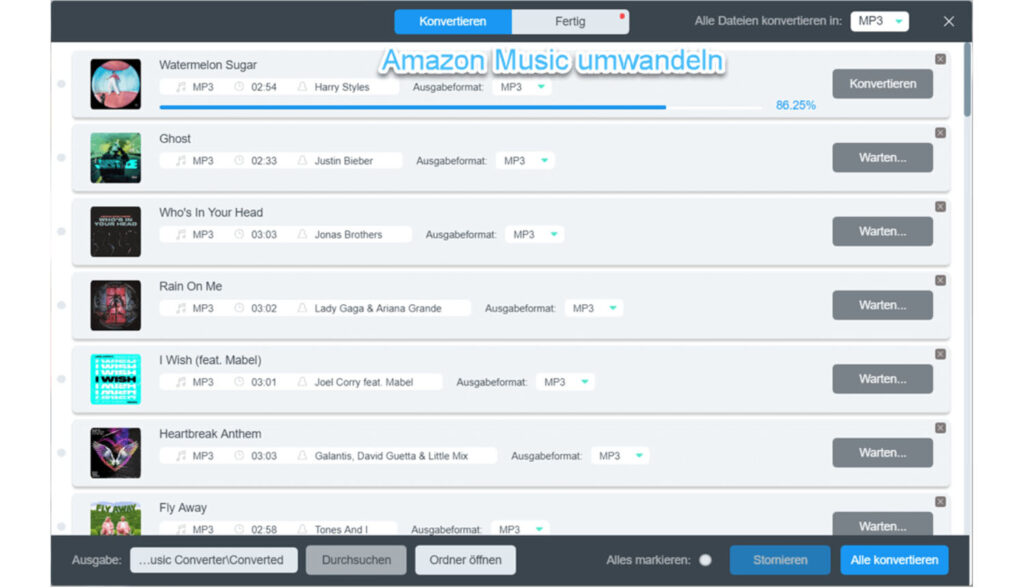Click Stornieren to cancel conversion
Screen dimensions: 1024x588
click(780, 561)
